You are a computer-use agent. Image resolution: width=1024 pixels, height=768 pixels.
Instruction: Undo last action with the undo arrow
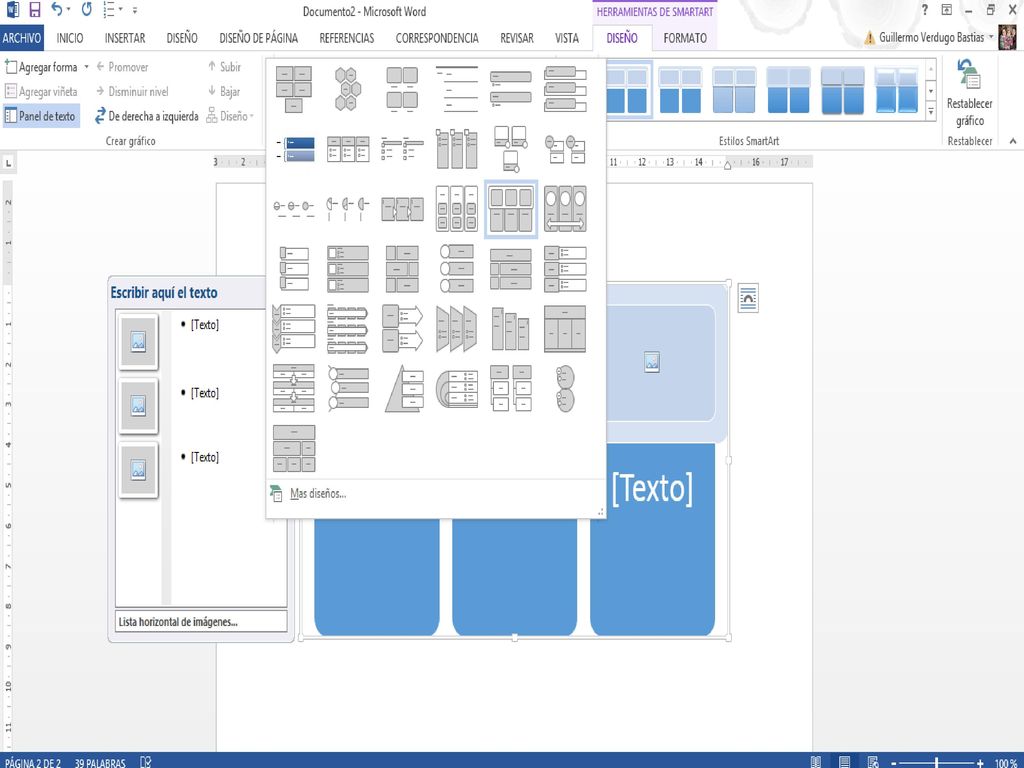[57, 9]
